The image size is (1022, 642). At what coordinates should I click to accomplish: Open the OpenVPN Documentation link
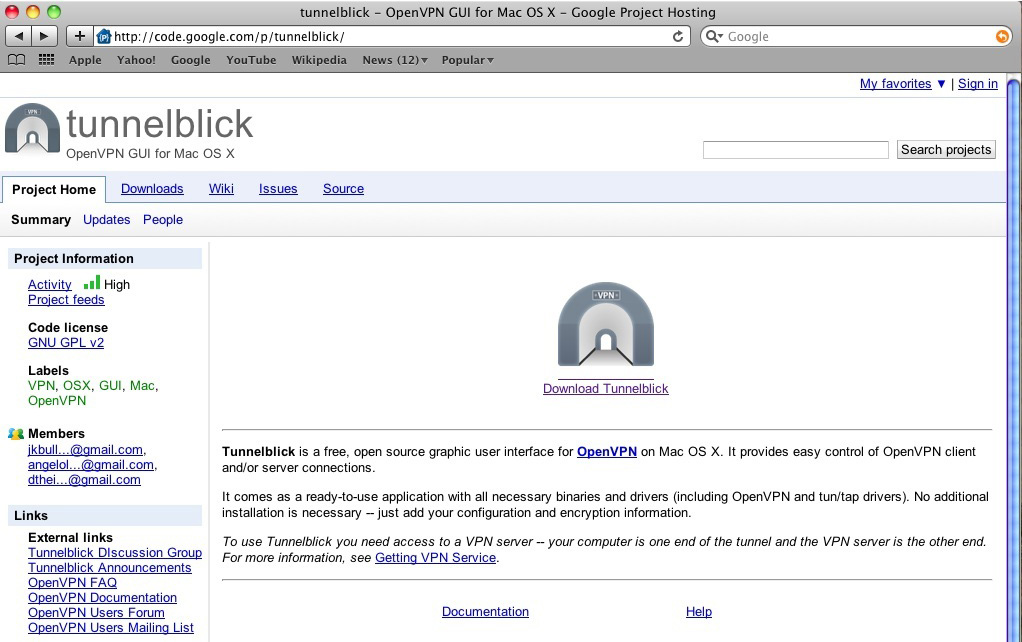[102, 598]
